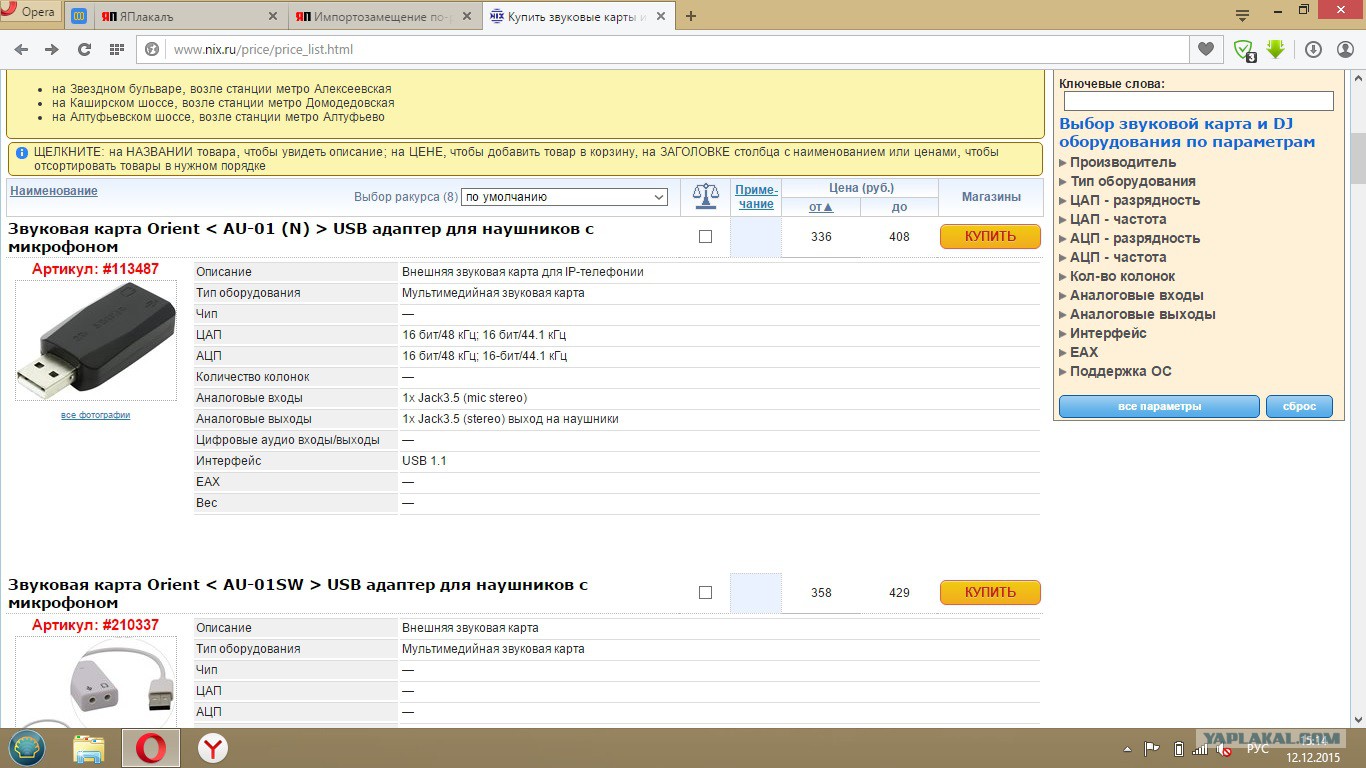This screenshot has width=1366, height=768.
Task: Open the Примечание column link
Action: click(x=756, y=197)
